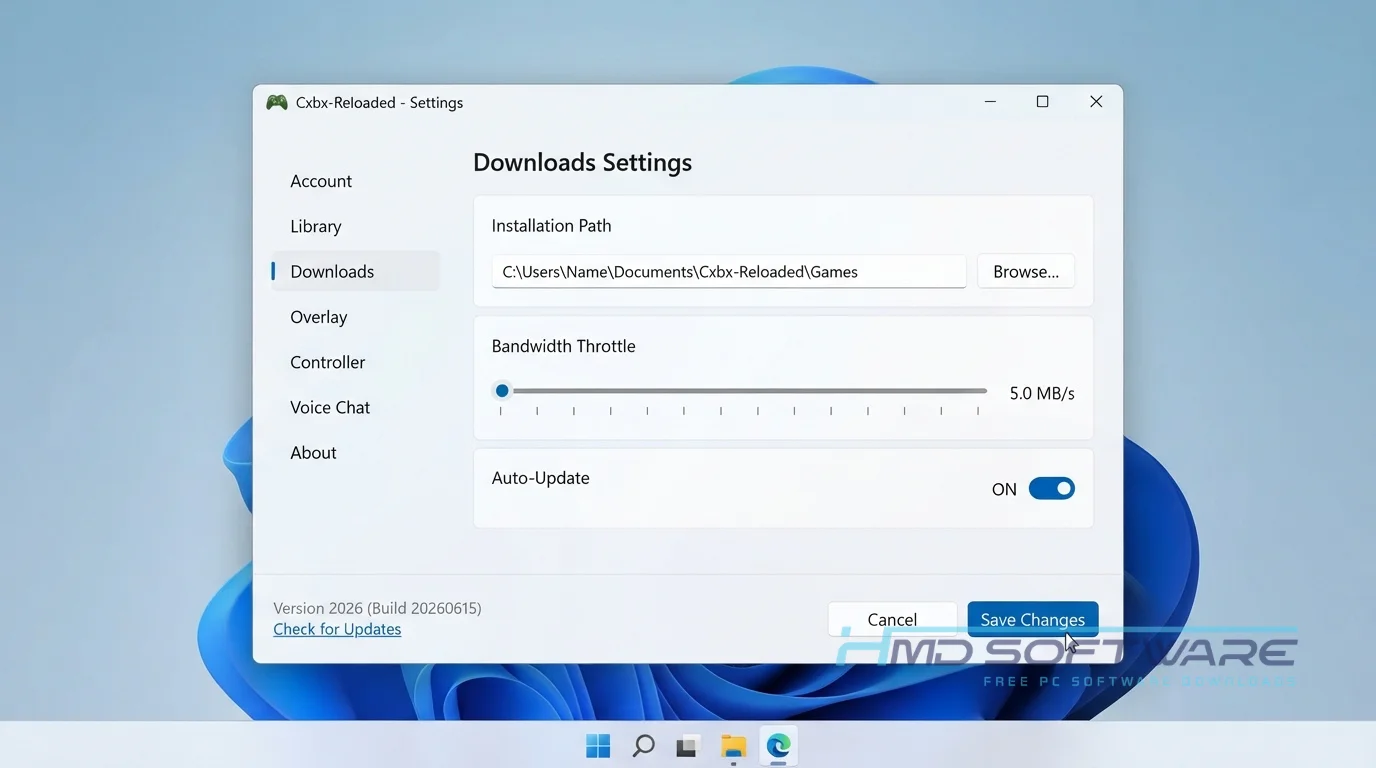Click the Auto-Update label
Screen dimensions: 1376x768
(540, 478)
